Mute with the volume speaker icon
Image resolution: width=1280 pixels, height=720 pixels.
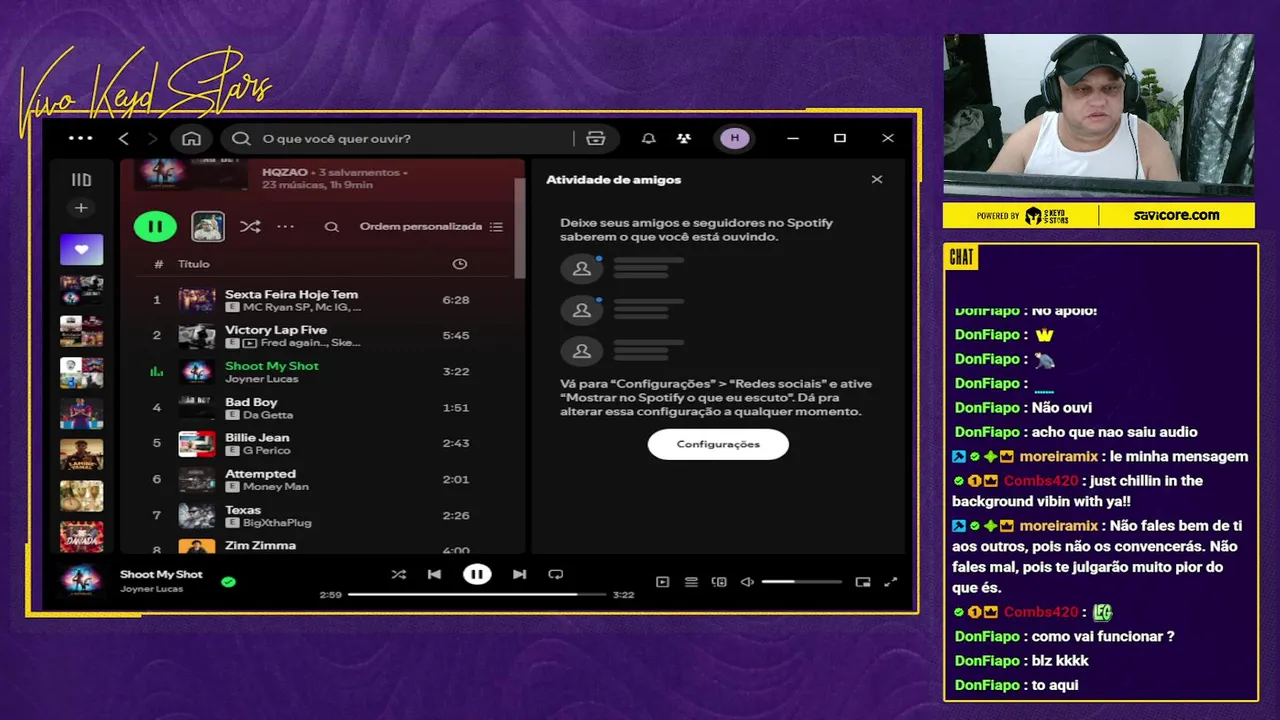click(747, 582)
